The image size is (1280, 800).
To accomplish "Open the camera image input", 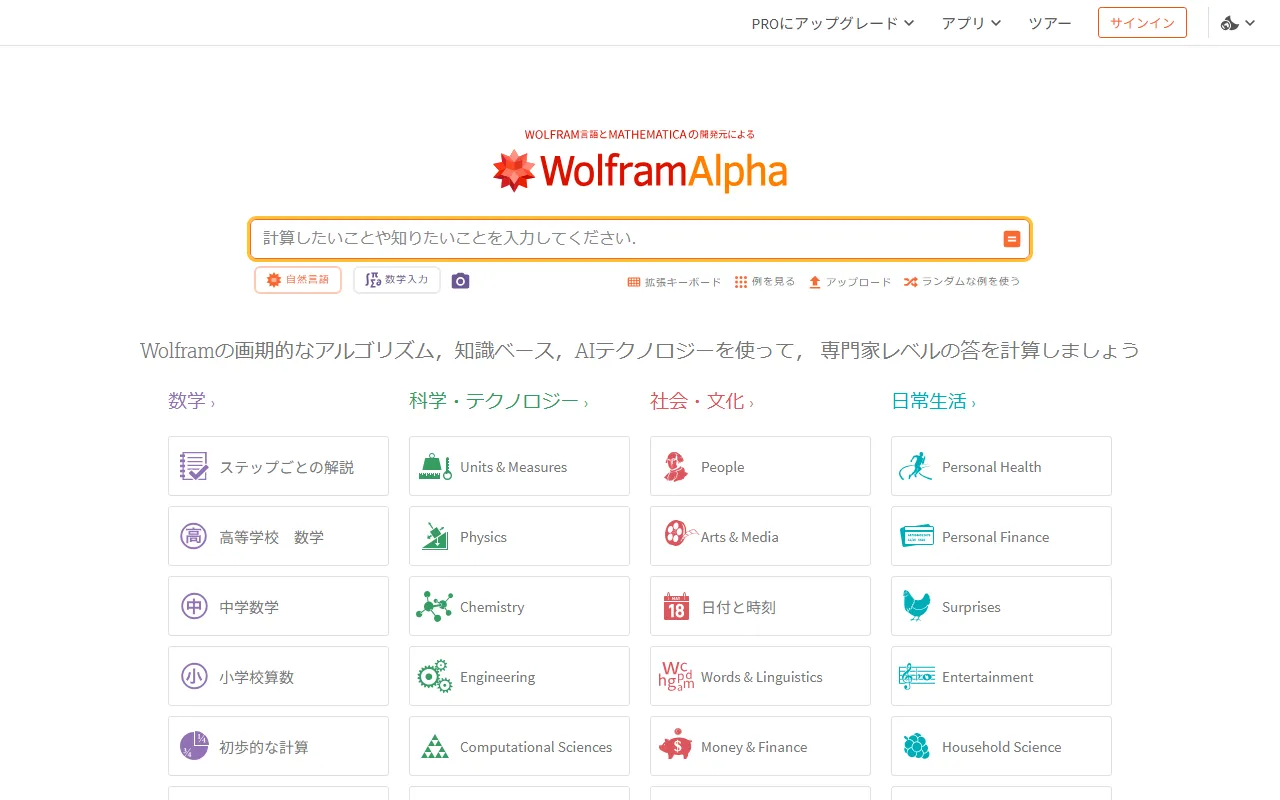I will coord(460,281).
